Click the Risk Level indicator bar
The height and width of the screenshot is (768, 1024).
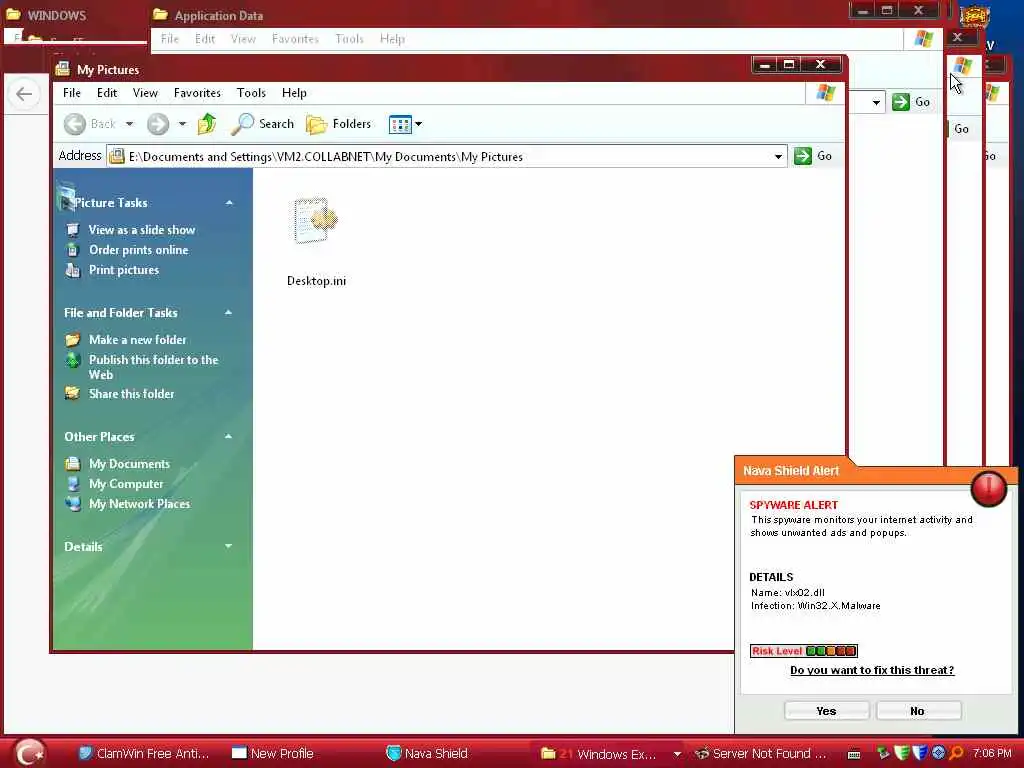pos(803,651)
